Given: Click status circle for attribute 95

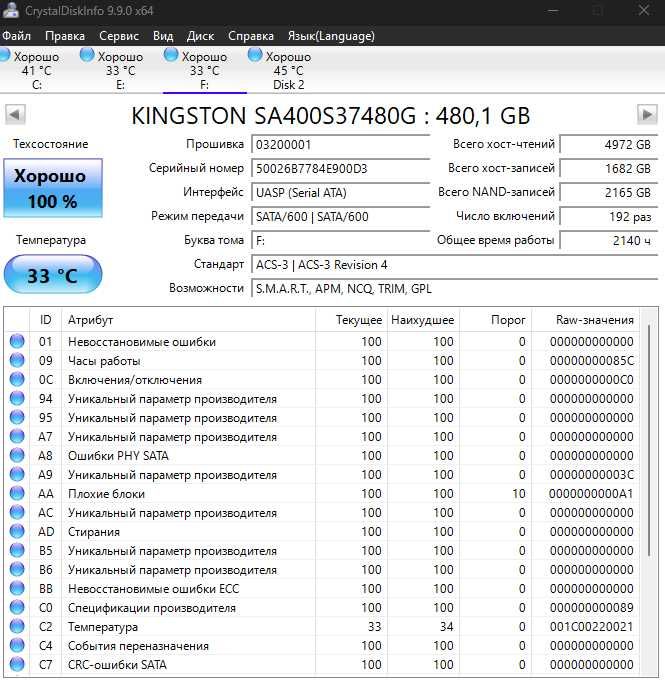Looking at the screenshot, I should point(17,418).
